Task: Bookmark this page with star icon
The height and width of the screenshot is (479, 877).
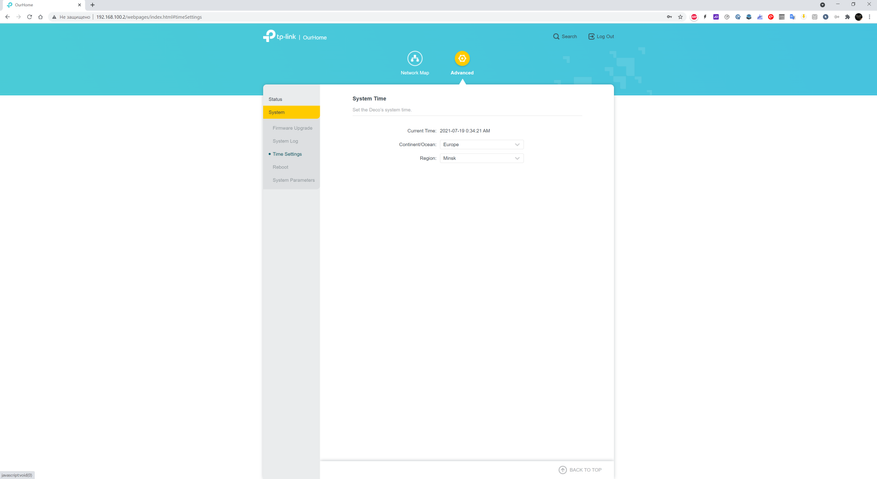Action: [x=680, y=17]
